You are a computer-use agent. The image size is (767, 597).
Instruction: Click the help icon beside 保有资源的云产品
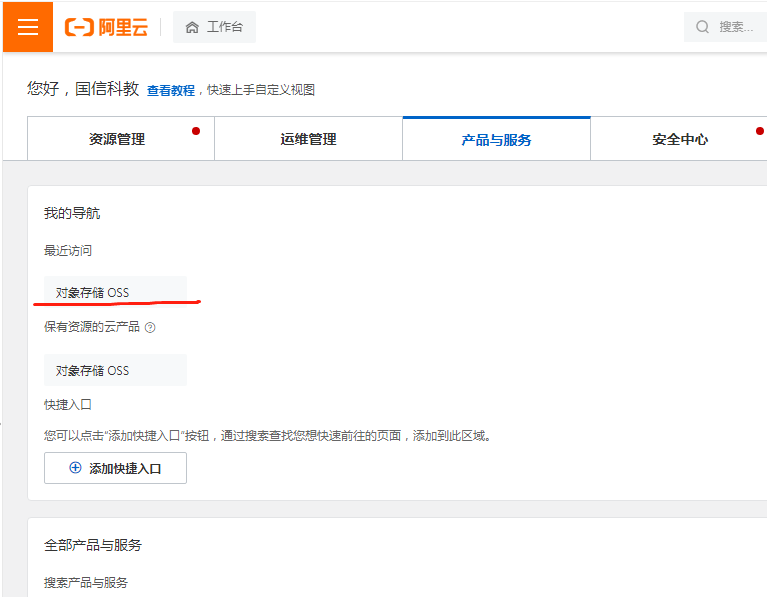click(x=150, y=327)
